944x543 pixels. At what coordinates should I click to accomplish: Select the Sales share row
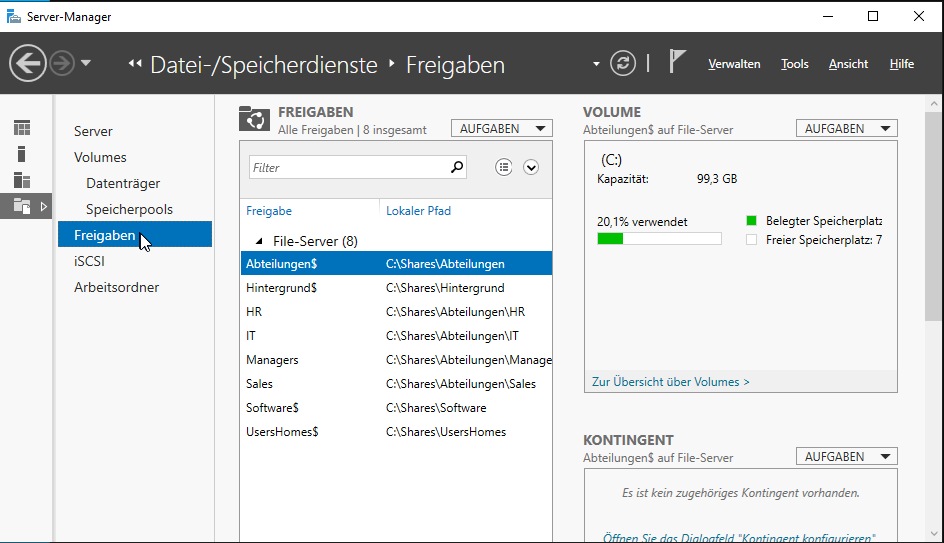tap(396, 384)
